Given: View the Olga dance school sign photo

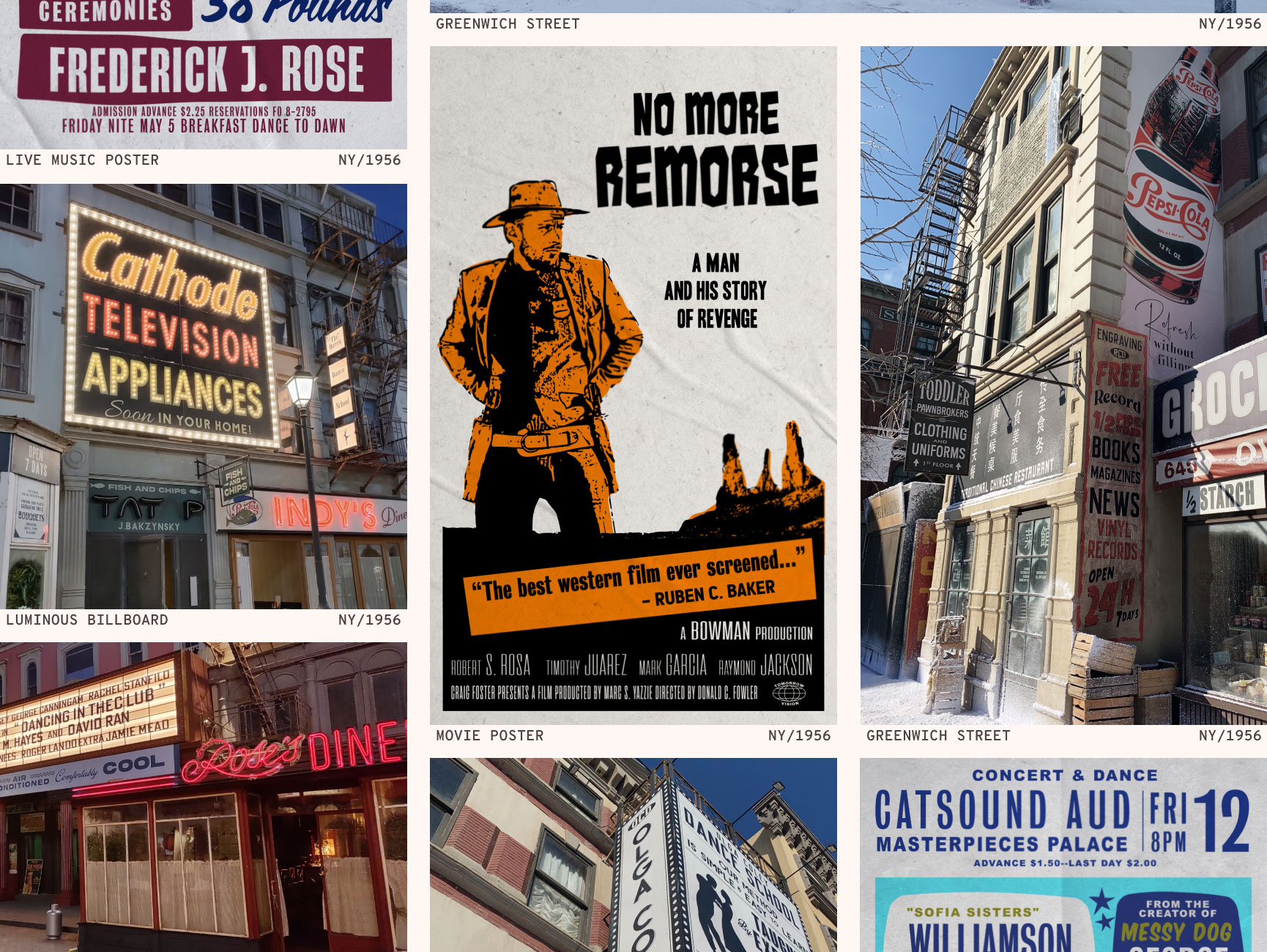Looking at the screenshot, I should click(x=633, y=855).
